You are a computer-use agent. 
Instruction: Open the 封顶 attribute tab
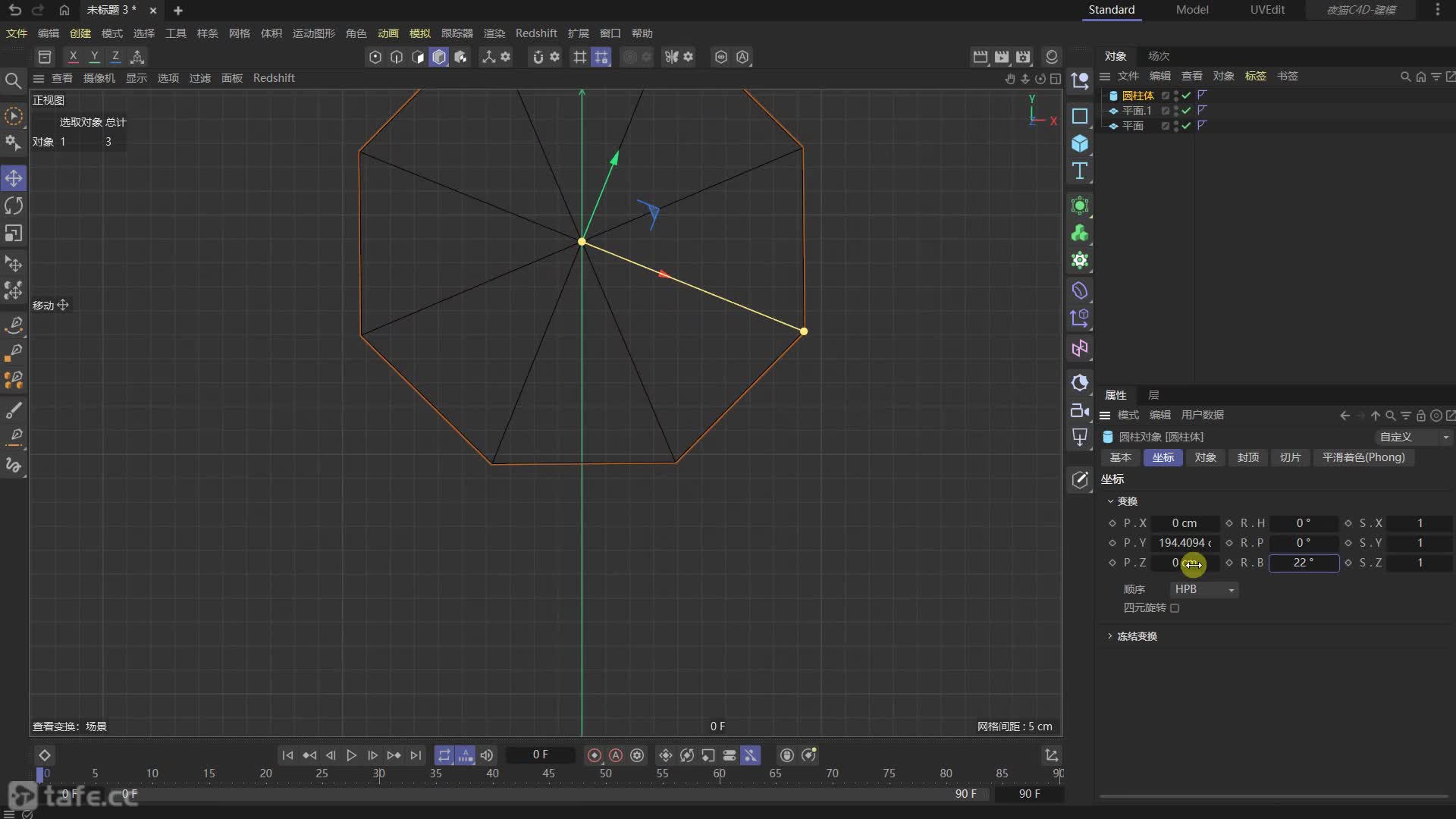(1247, 457)
